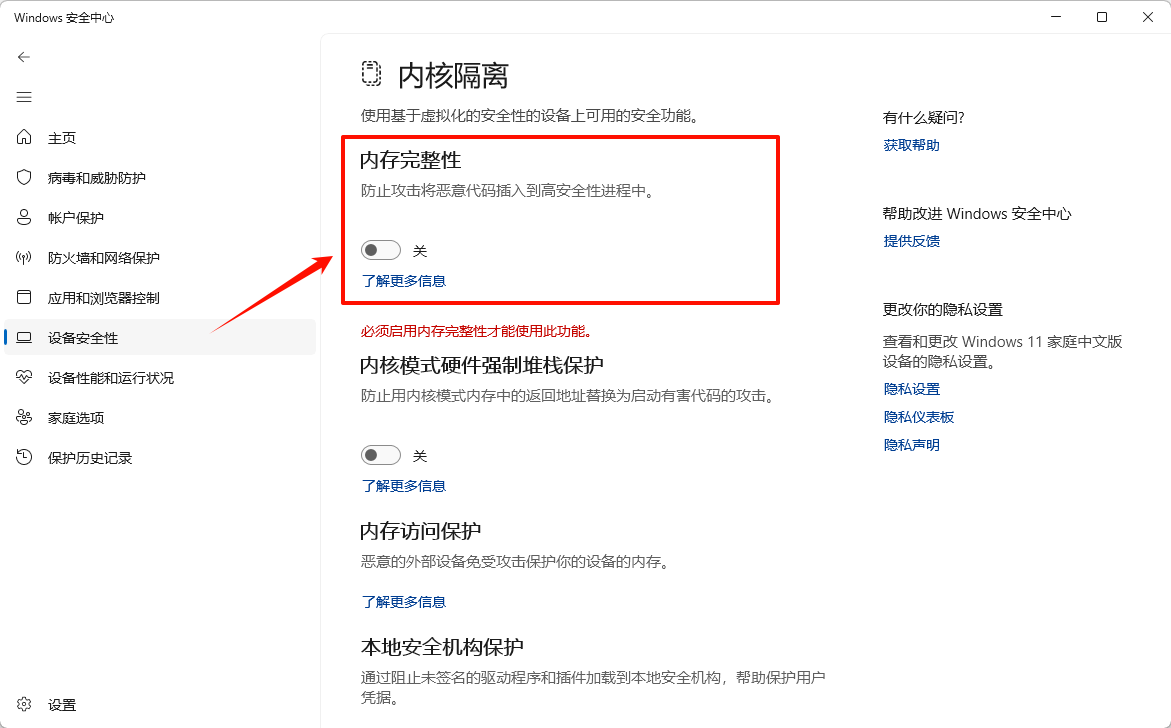The height and width of the screenshot is (728, 1171).
Task: Click the 获取帮助 link
Action: tap(910, 145)
